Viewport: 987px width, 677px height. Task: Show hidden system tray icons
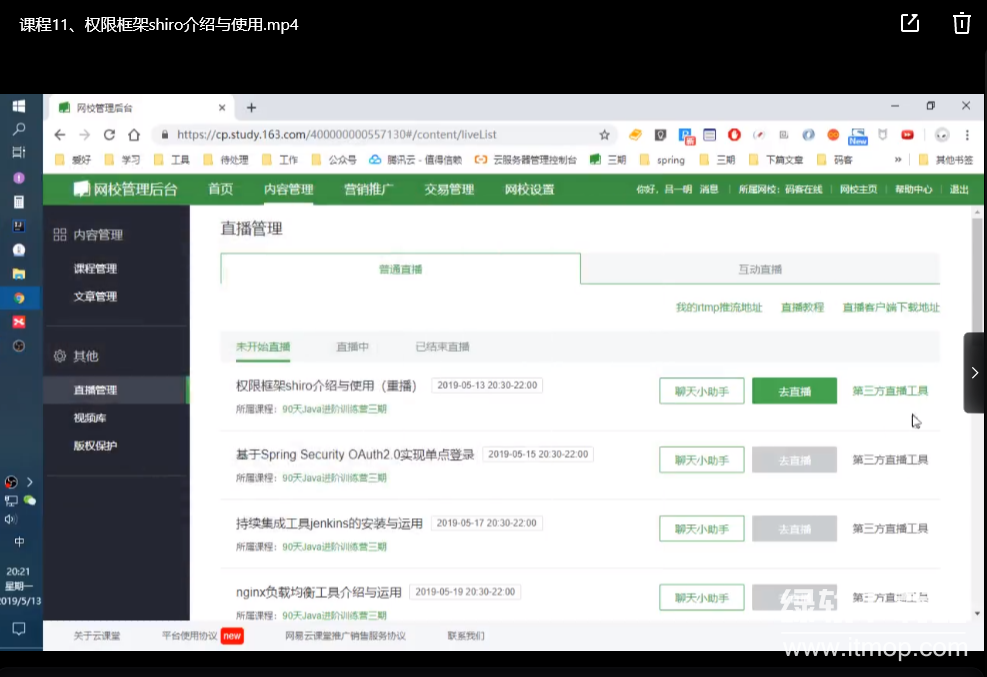(x=30, y=481)
